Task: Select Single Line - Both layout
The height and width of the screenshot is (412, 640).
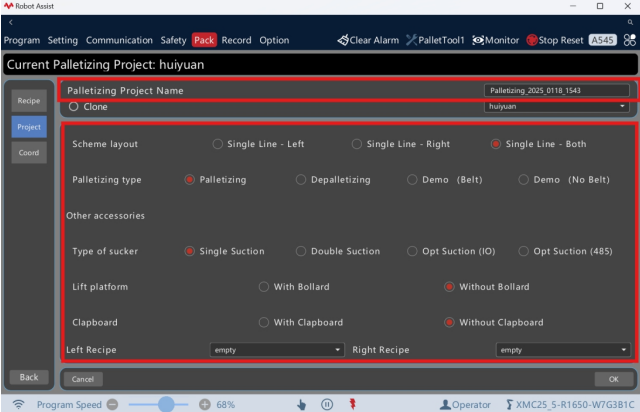Action: pyautogui.click(x=496, y=144)
